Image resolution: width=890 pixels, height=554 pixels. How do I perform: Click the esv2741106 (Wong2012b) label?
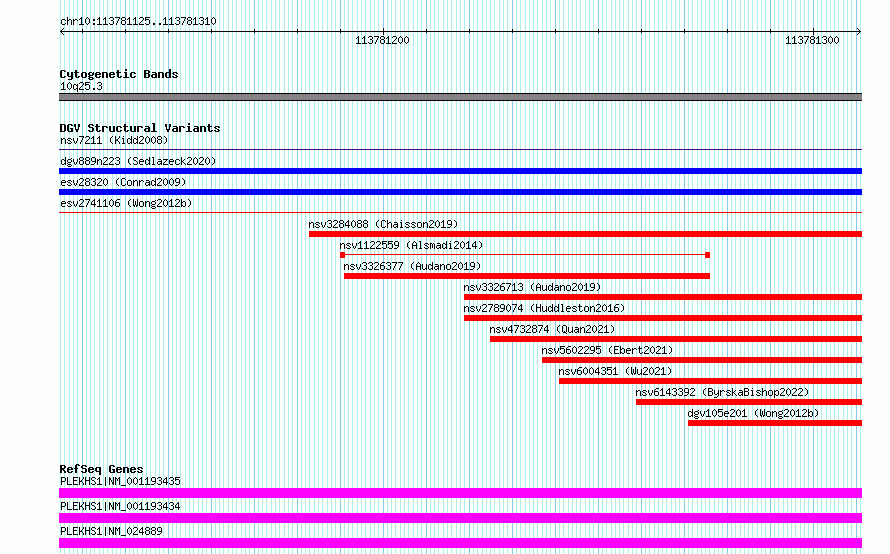(126, 203)
